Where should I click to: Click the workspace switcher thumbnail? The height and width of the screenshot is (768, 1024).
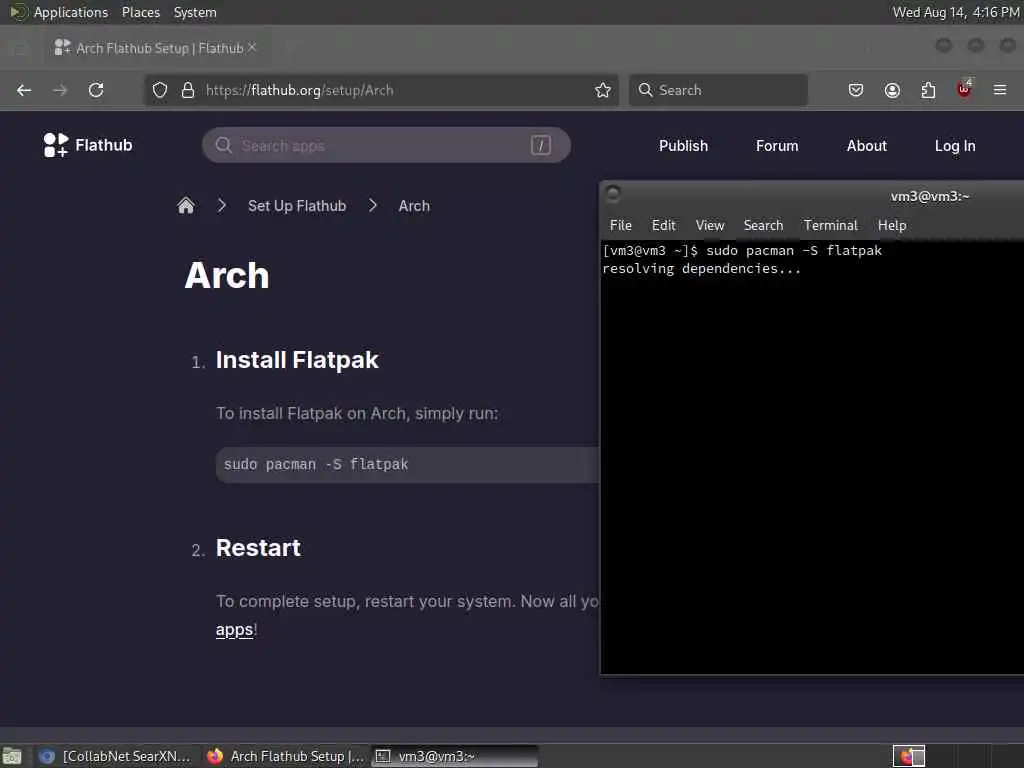[x=909, y=756]
